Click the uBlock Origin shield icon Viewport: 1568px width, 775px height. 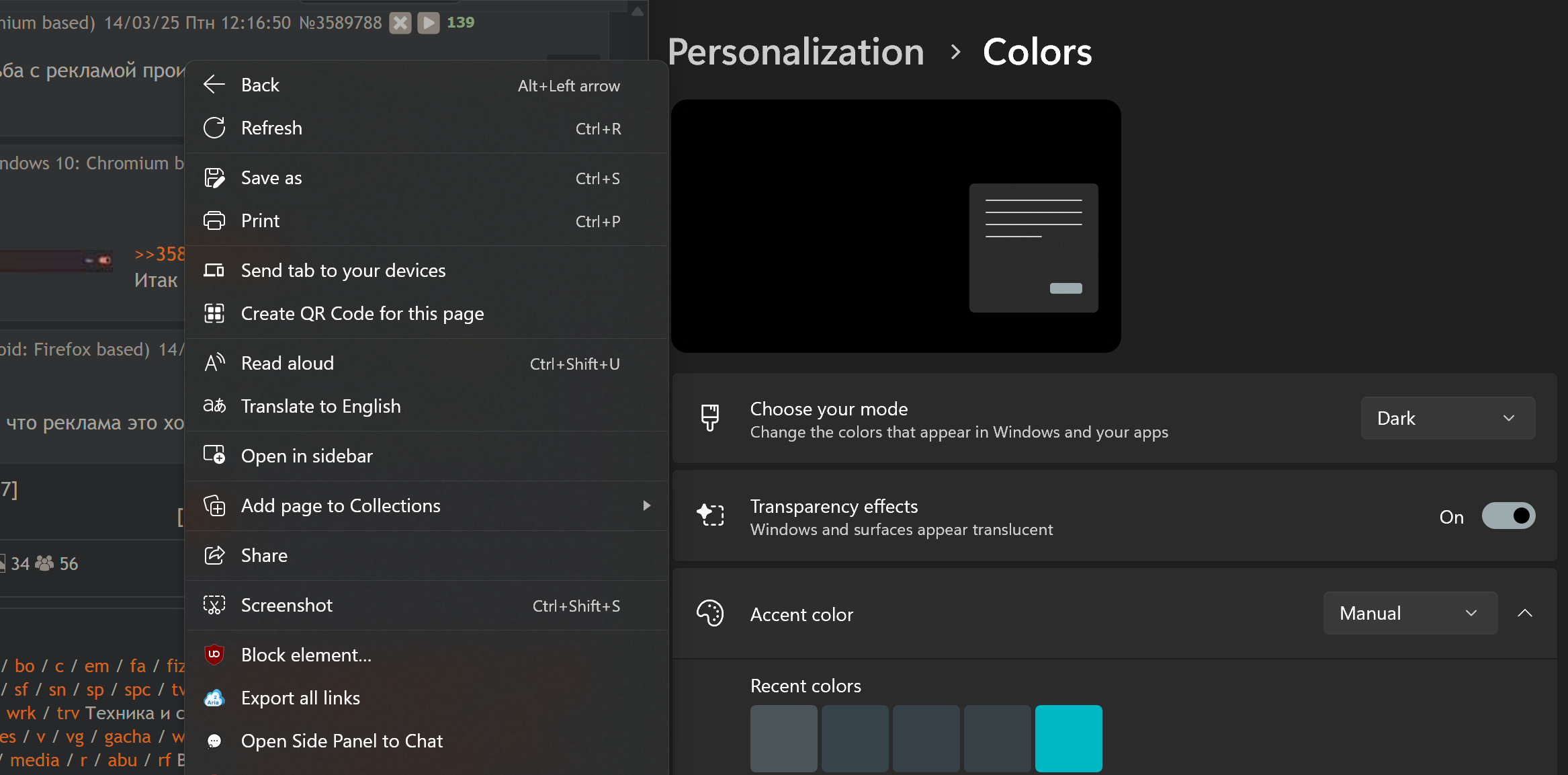(x=214, y=655)
